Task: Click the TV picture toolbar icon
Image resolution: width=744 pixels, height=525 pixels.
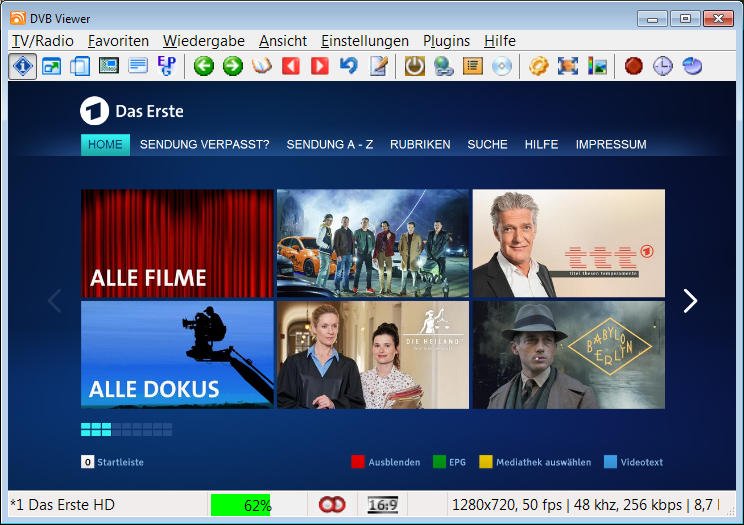Action: [x=109, y=66]
